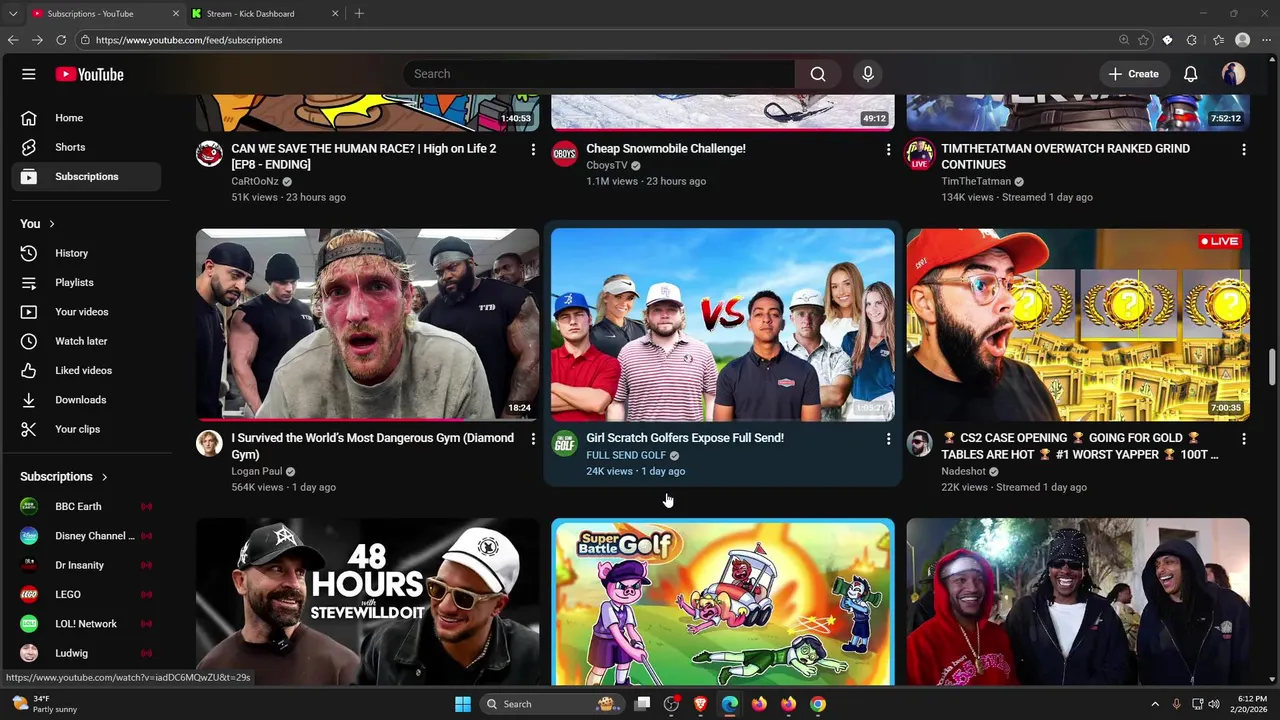Click FULL SEND GOLF channel avatar
The height and width of the screenshot is (720, 1280).
(x=565, y=443)
